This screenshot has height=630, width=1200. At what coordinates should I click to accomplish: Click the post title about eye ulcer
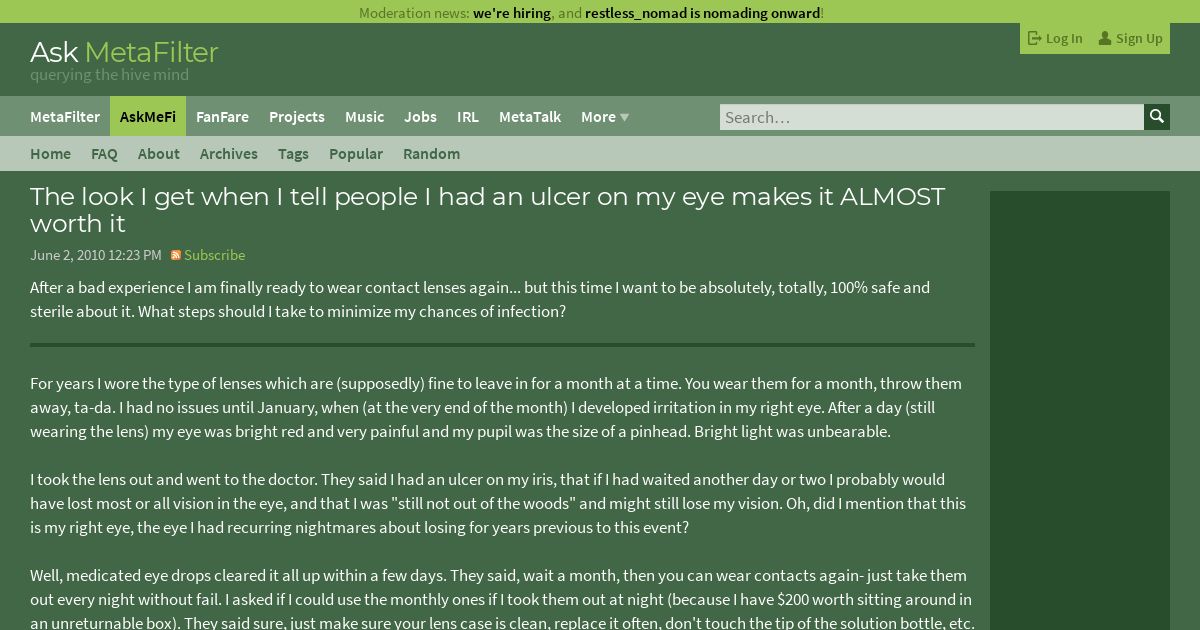pyautogui.click(x=487, y=210)
